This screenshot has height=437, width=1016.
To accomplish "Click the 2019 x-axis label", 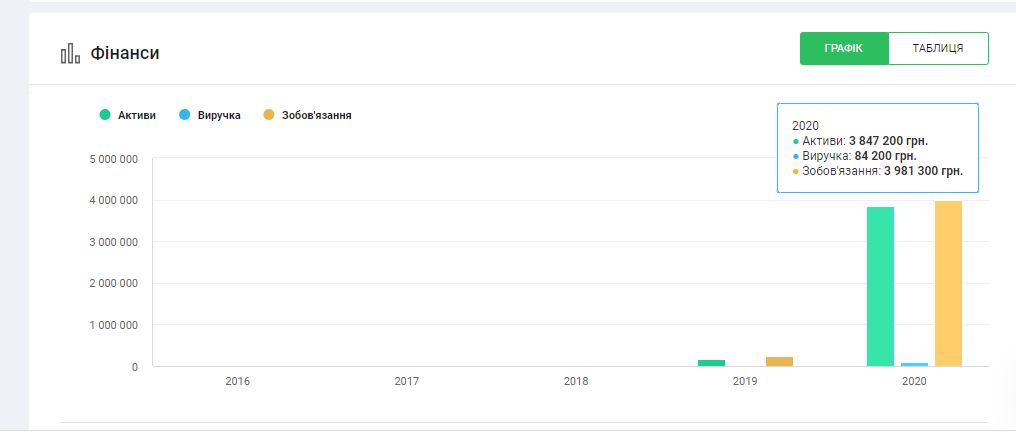I will pos(745,381).
